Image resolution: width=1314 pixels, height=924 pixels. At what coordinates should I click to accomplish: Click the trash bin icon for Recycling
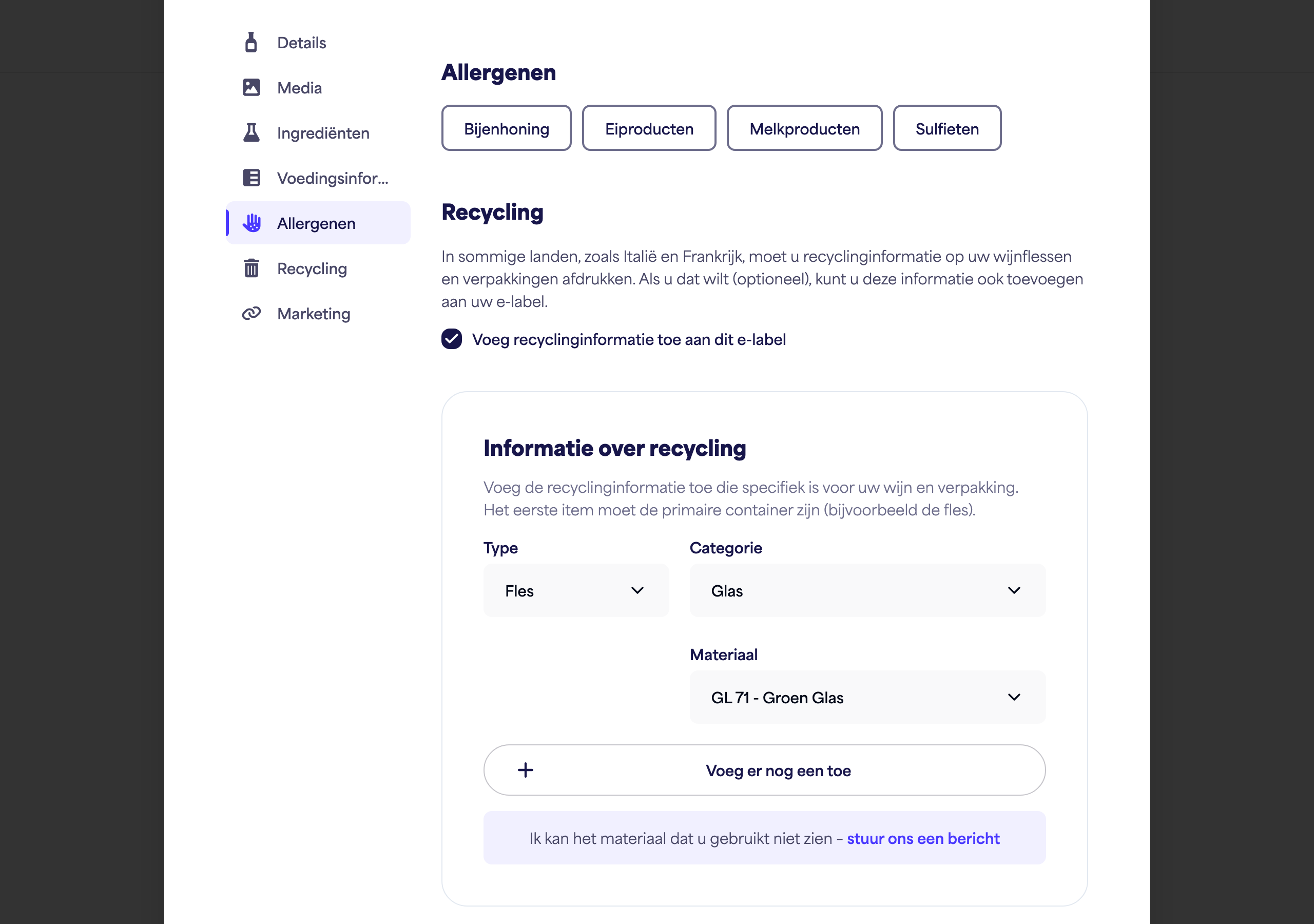(251, 268)
